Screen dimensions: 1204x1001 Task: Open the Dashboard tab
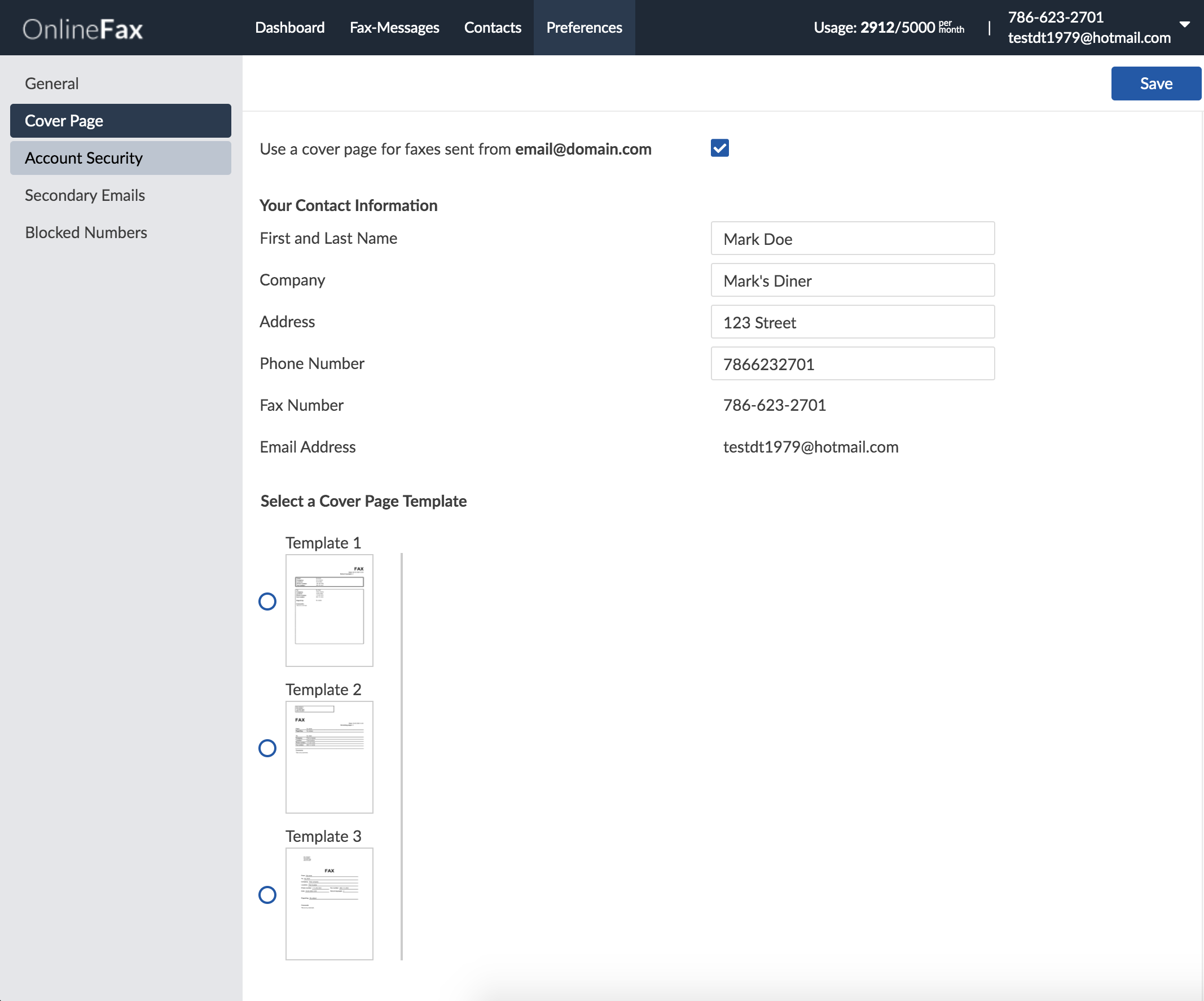(x=289, y=28)
